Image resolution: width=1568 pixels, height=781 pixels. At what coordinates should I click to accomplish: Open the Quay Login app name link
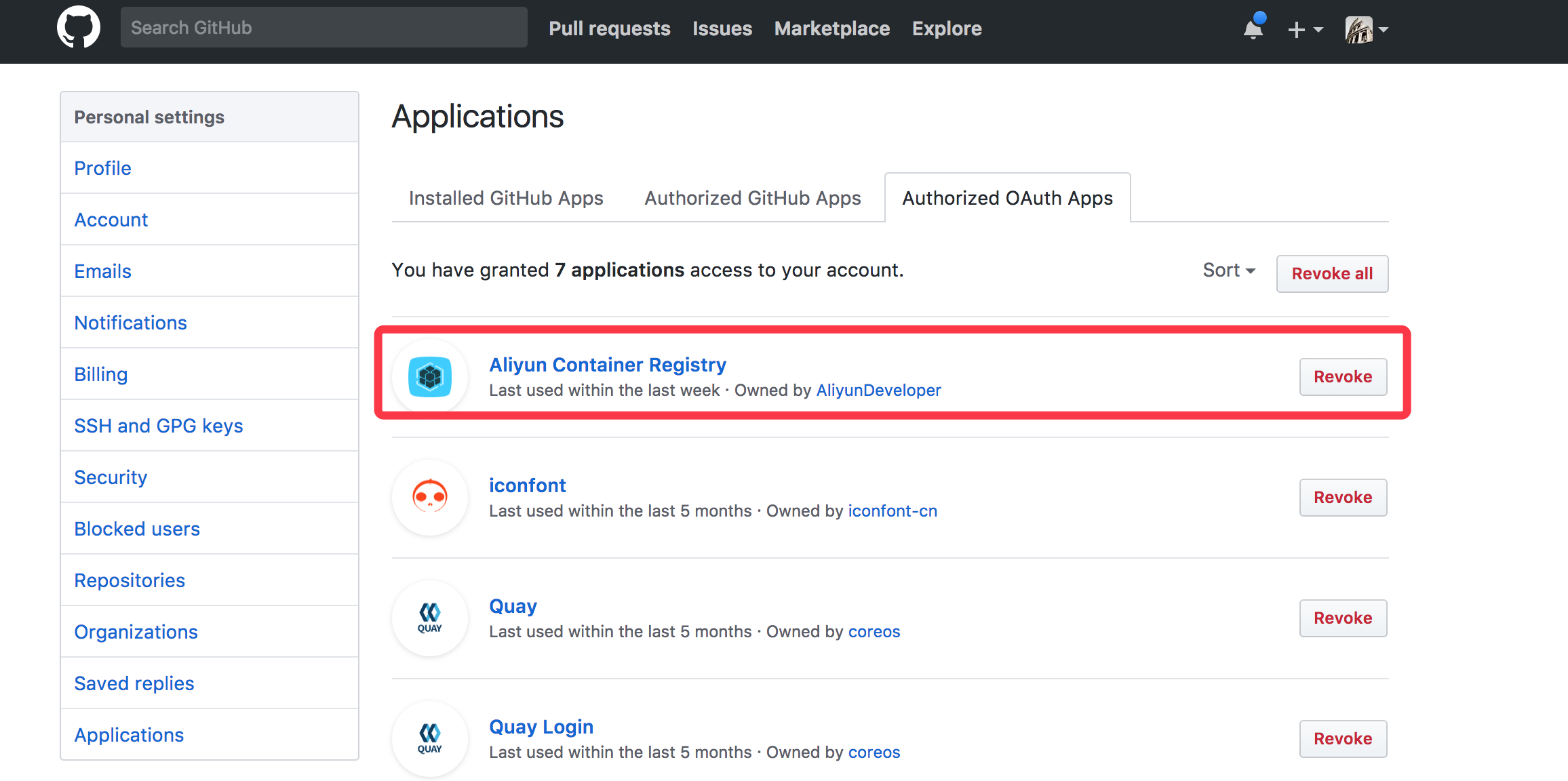[x=541, y=727]
